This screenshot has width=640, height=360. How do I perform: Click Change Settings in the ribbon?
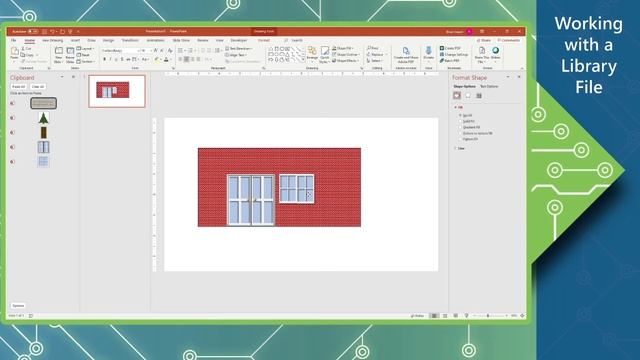click(454, 54)
